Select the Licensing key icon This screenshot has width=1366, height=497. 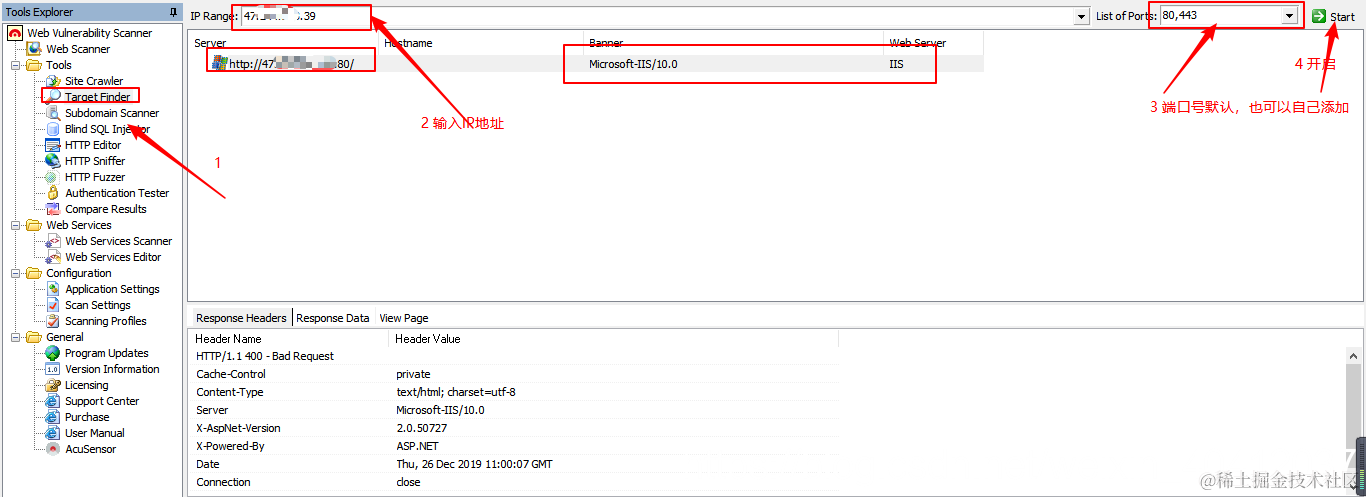[x=53, y=385]
